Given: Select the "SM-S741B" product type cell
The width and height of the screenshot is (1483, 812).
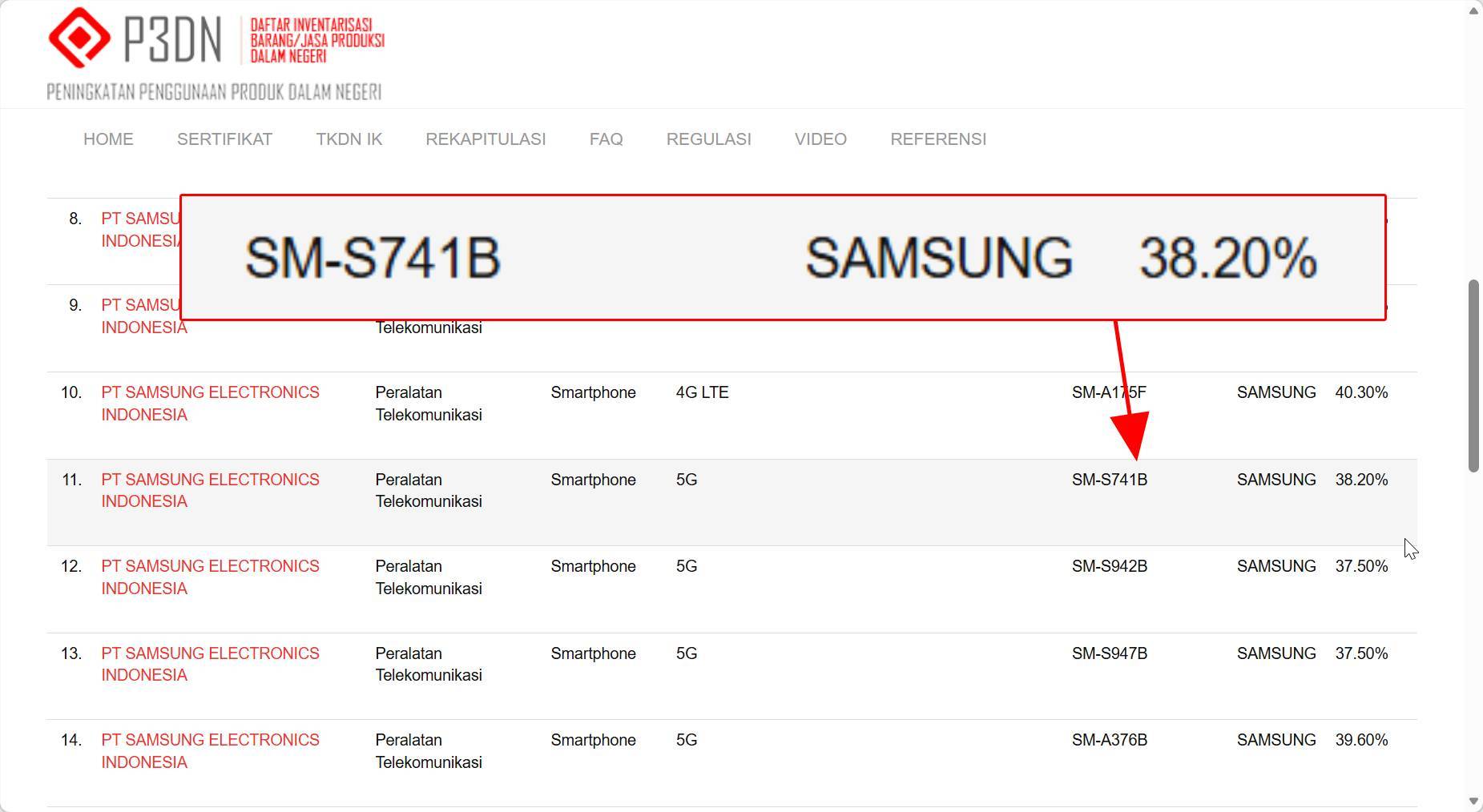Looking at the screenshot, I should pyautogui.click(x=1110, y=480).
